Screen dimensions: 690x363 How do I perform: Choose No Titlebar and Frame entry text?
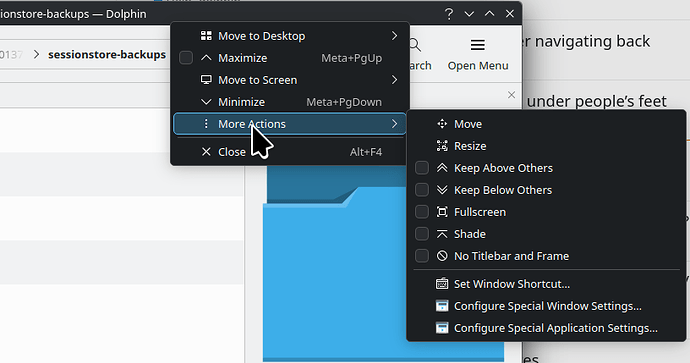pos(511,256)
